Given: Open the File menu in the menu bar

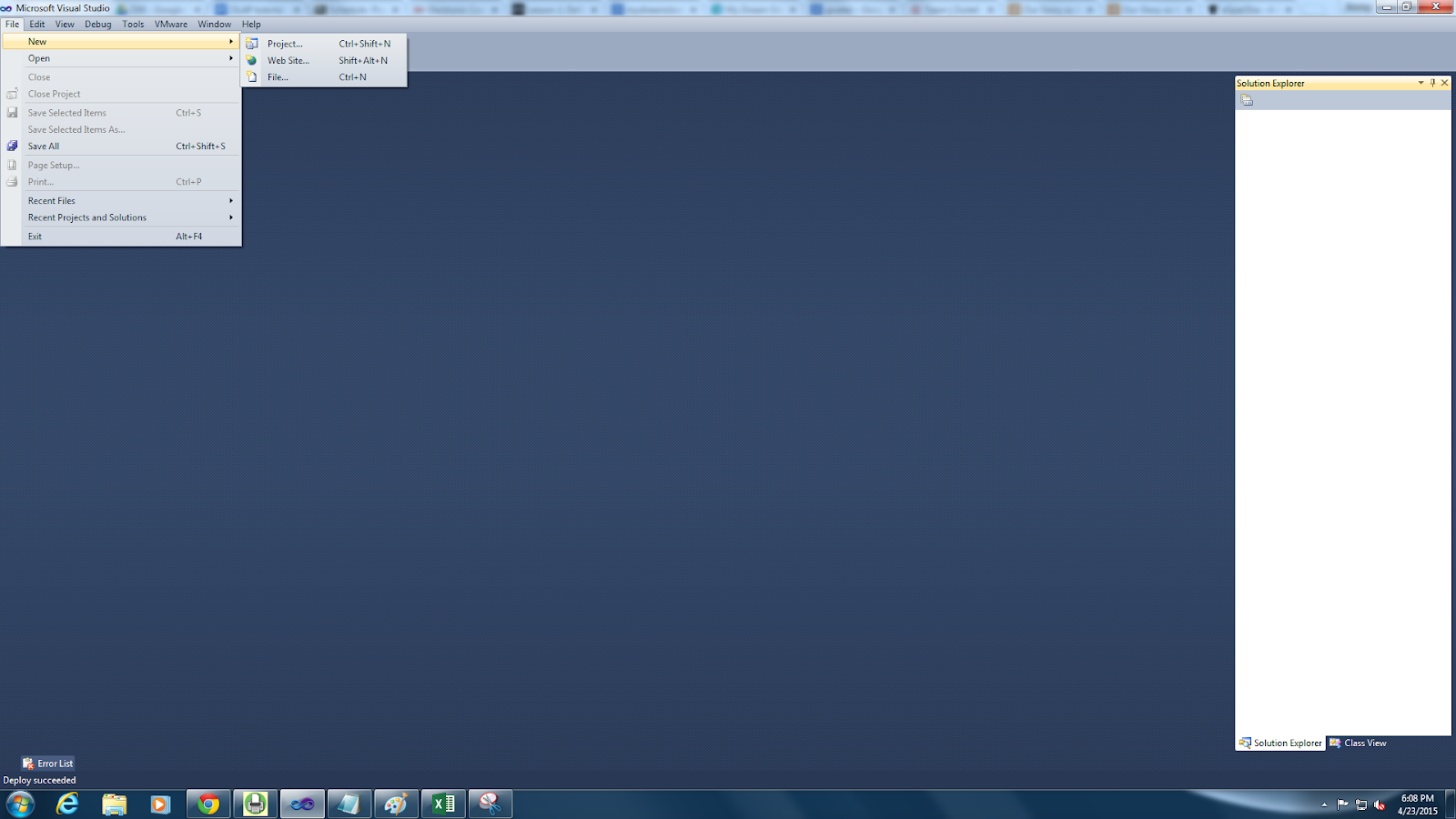Looking at the screenshot, I should [x=13, y=25].
